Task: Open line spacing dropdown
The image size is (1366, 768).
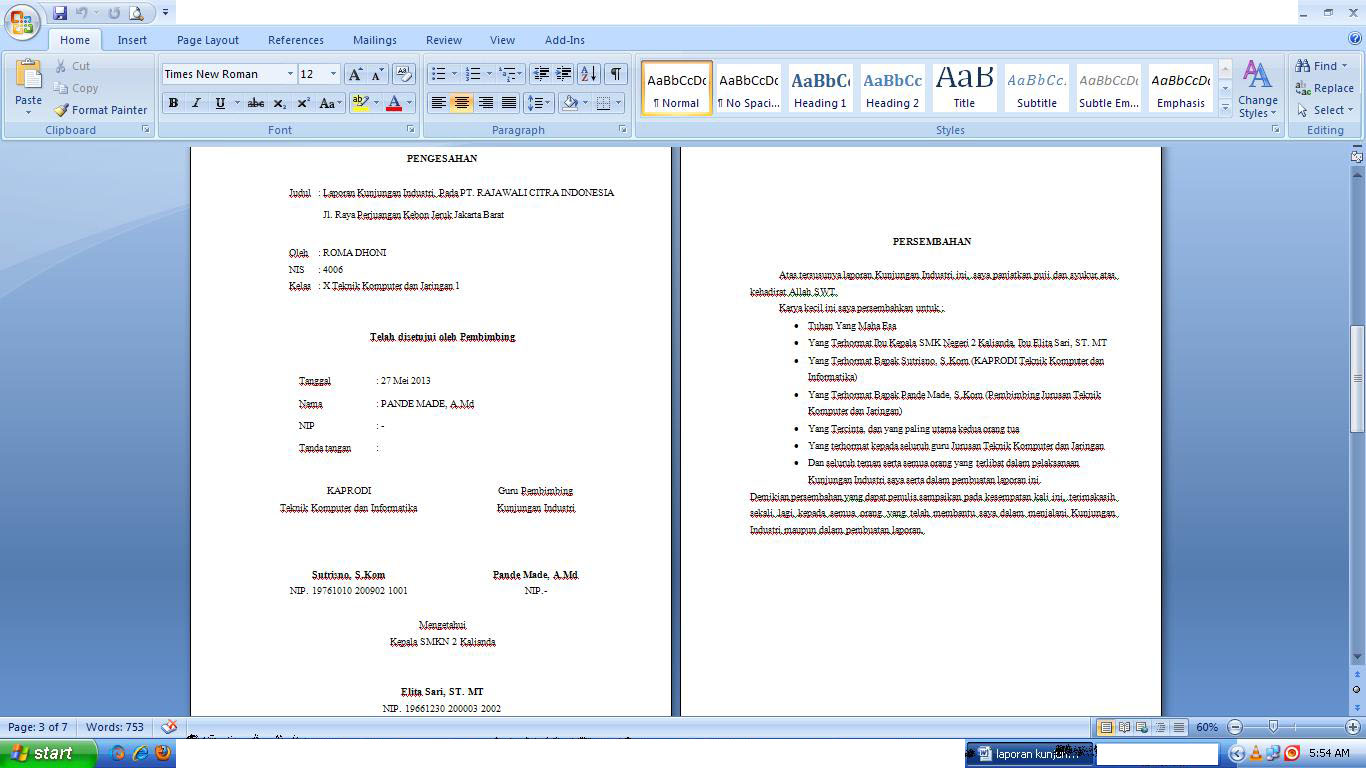Action: 538,103
